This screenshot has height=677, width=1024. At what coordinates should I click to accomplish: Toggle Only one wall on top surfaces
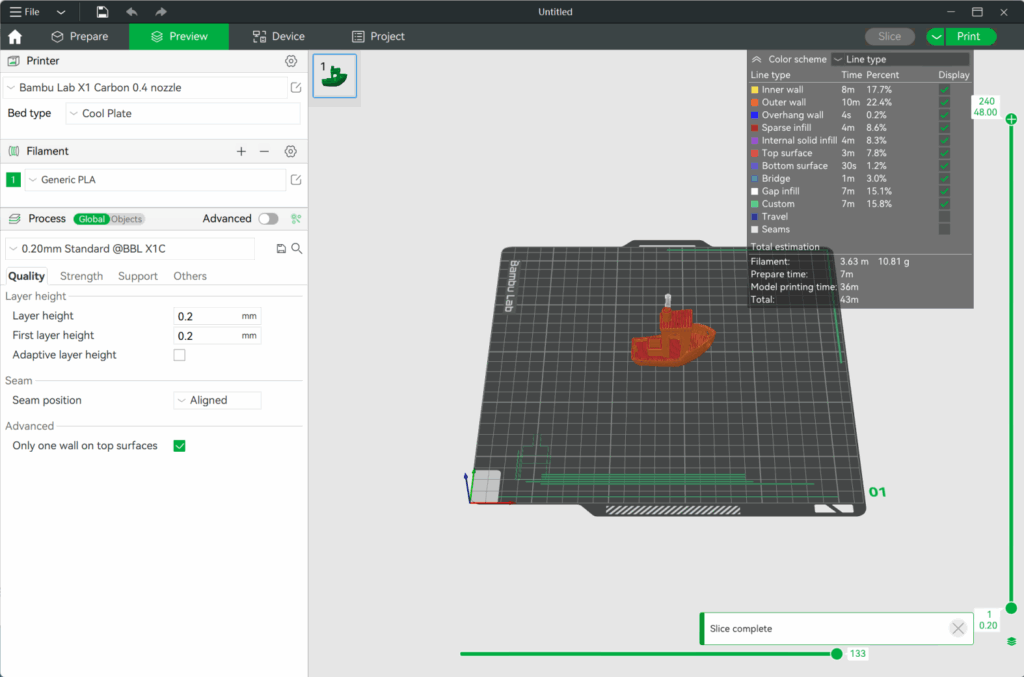[179, 445]
